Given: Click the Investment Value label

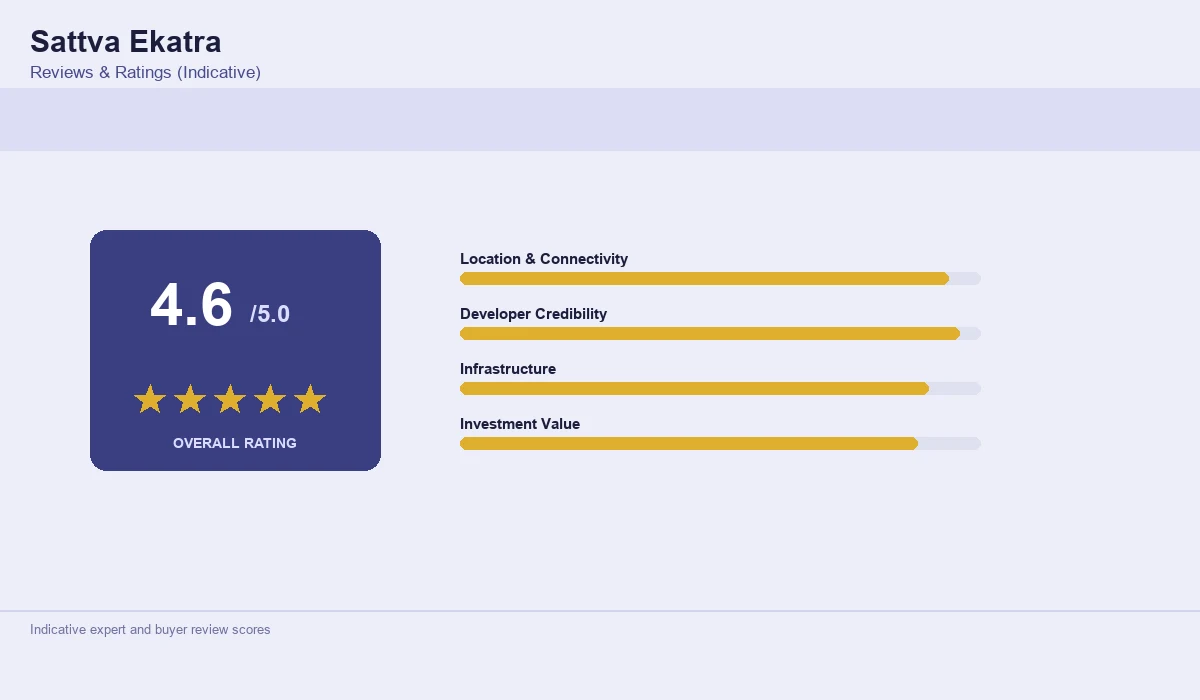Looking at the screenshot, I should point(520,424).
